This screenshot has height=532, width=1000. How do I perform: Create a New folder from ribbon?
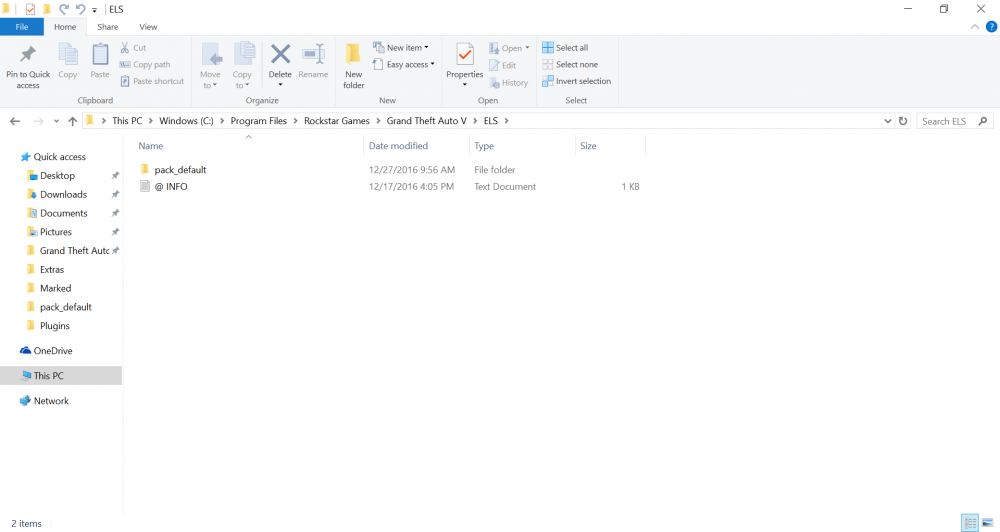click(353, 66)
